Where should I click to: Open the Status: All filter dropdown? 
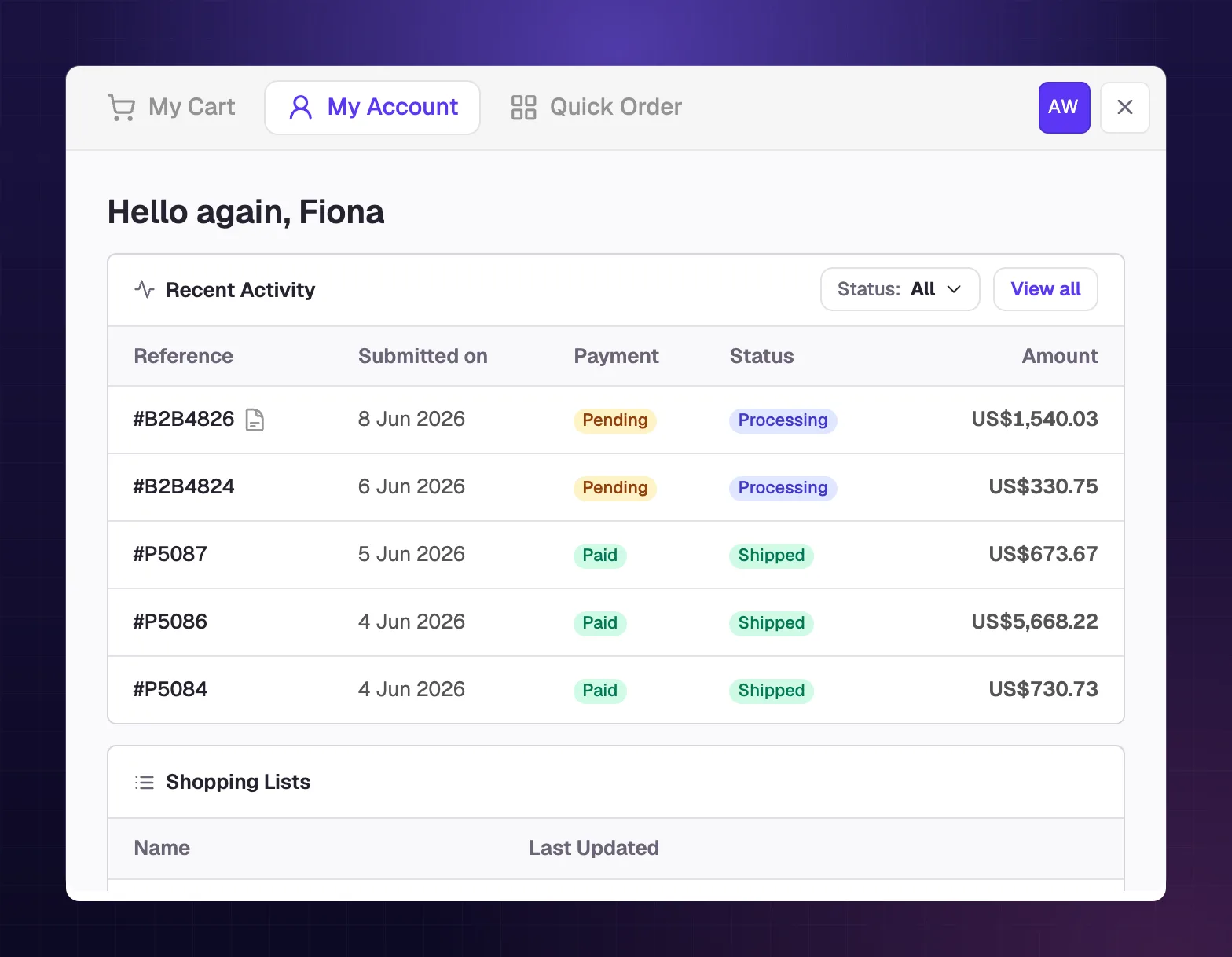coord(900,289)
